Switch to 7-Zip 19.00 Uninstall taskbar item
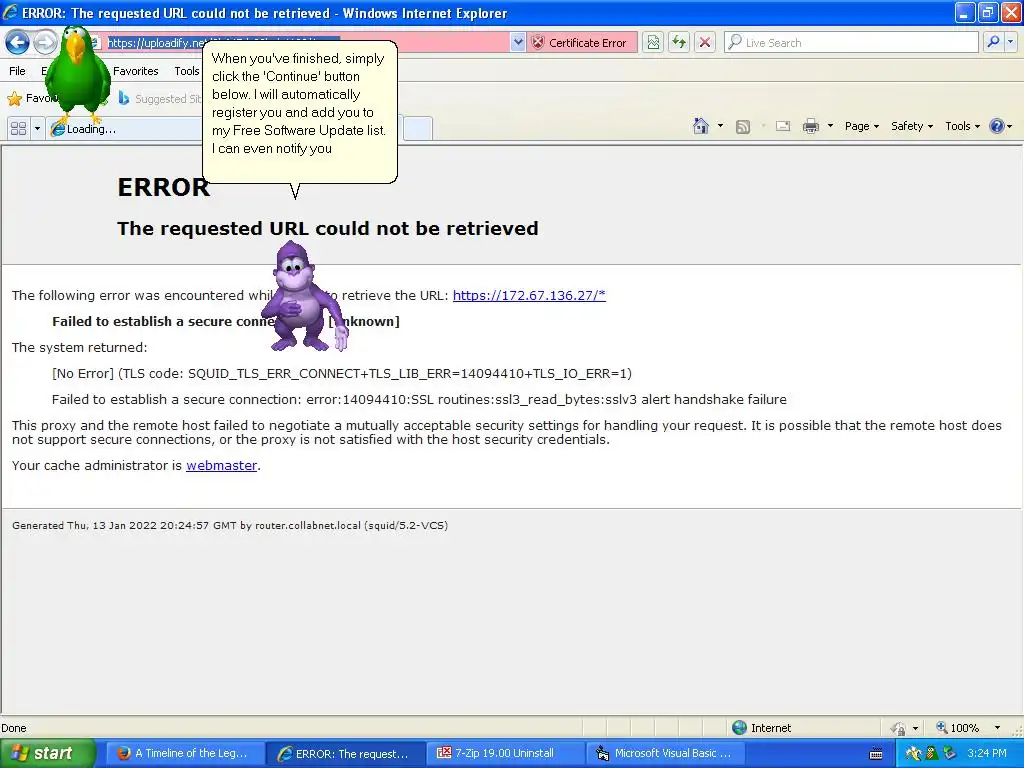Image resolution: width=1024 pixels, height=768 pixels. (x=505, y=753)
